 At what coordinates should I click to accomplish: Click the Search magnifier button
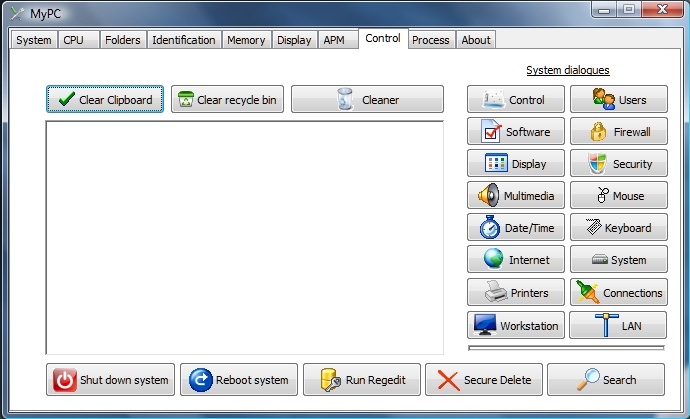[605, 380]
